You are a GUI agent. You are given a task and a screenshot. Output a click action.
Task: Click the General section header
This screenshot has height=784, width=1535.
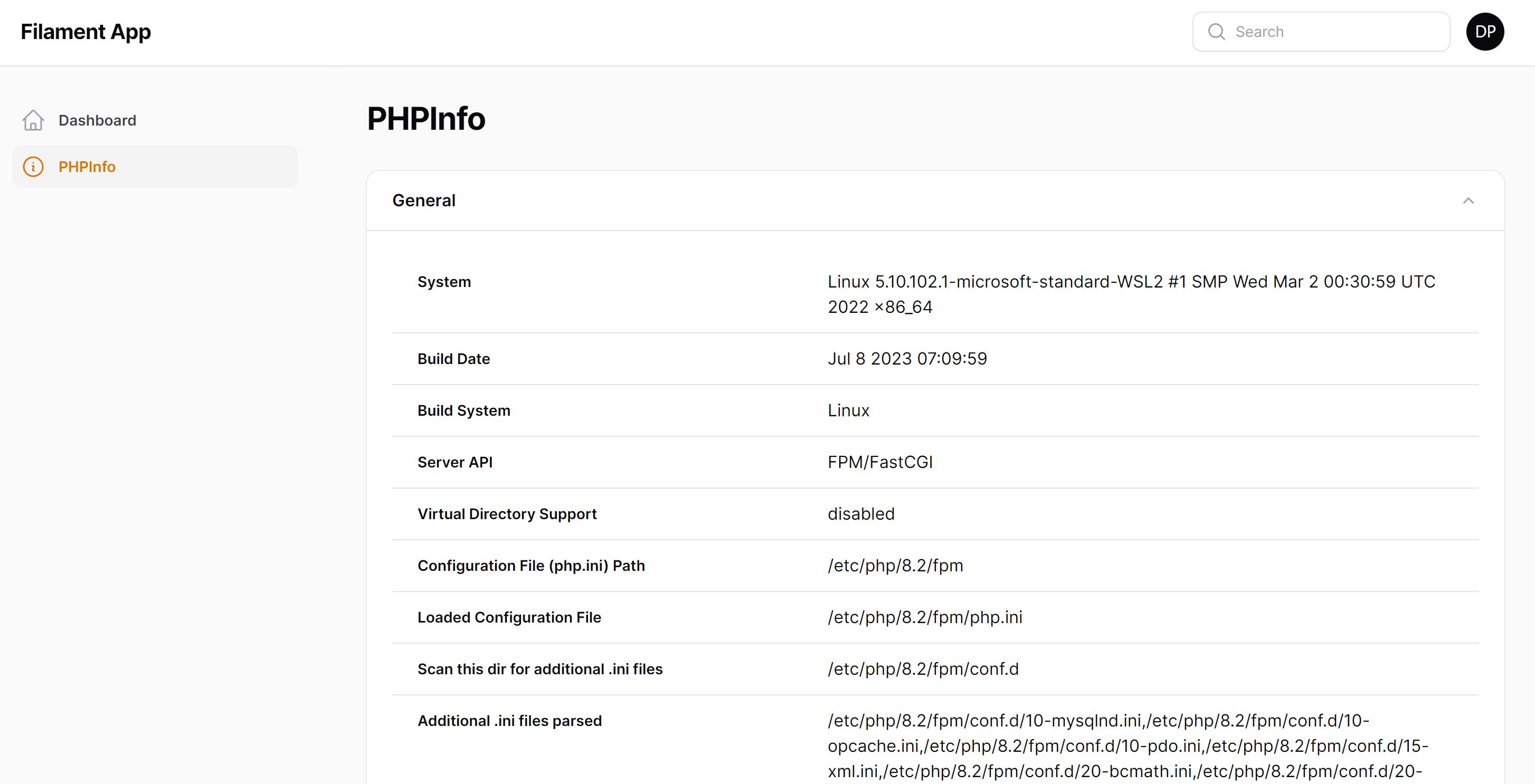[x=935, y=201]
